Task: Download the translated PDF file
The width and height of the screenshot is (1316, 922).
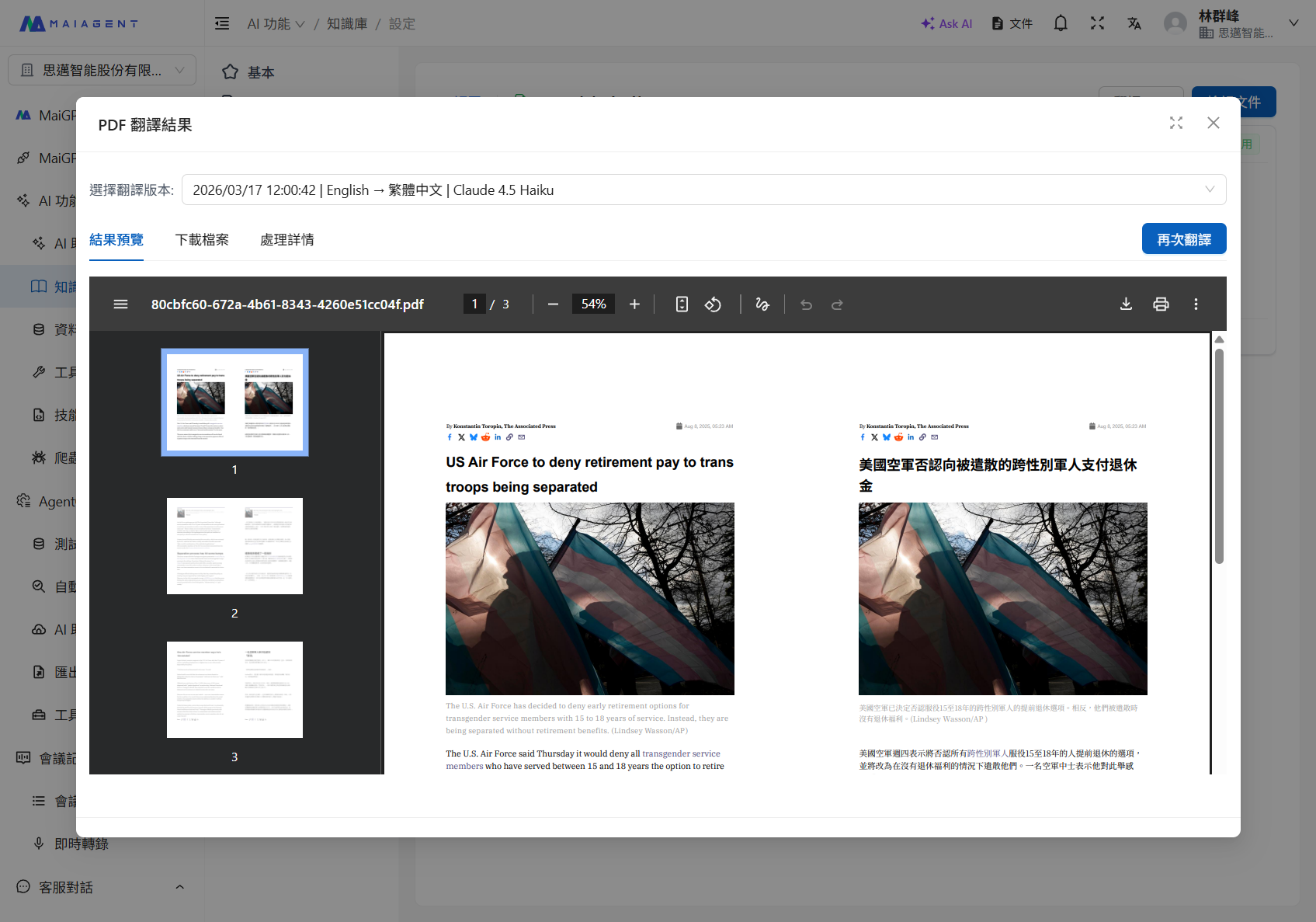Action: pos(1126,304)
